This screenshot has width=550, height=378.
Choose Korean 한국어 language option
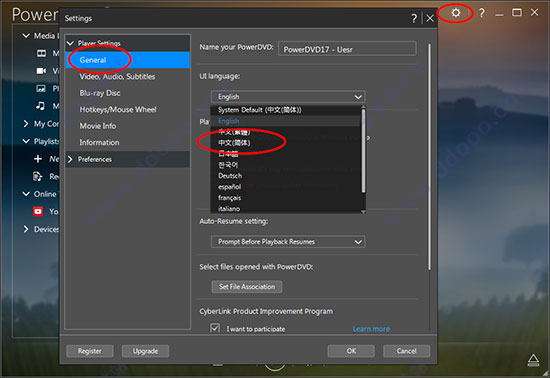click(286, 164)
